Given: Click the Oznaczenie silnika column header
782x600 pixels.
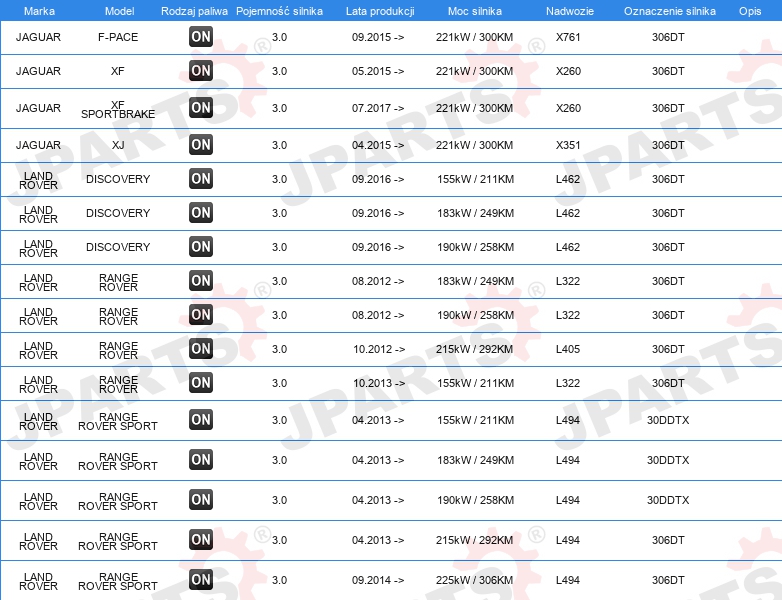Looking at the screenshot, I should (x=670, y=11).
